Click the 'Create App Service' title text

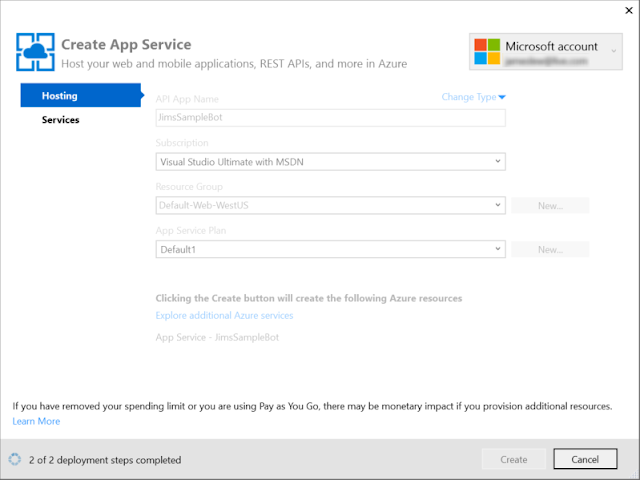126,44
